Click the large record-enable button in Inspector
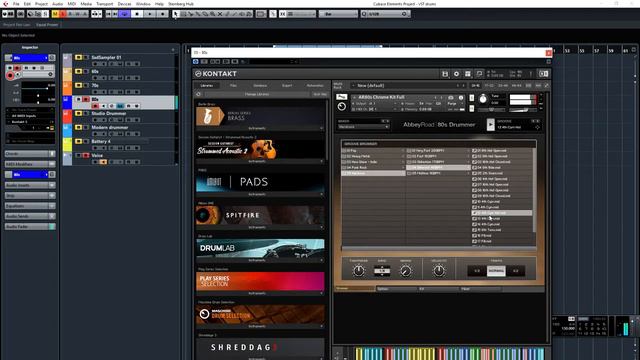Screen dimensions: 640x360 [x=10, y=76]
